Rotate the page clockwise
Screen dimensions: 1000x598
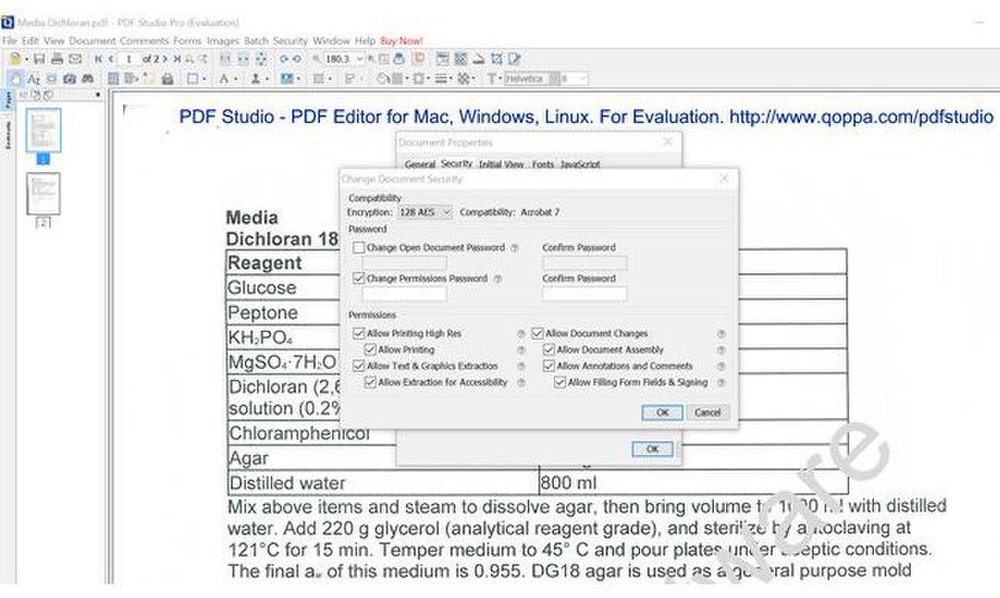tap(284, 59)
